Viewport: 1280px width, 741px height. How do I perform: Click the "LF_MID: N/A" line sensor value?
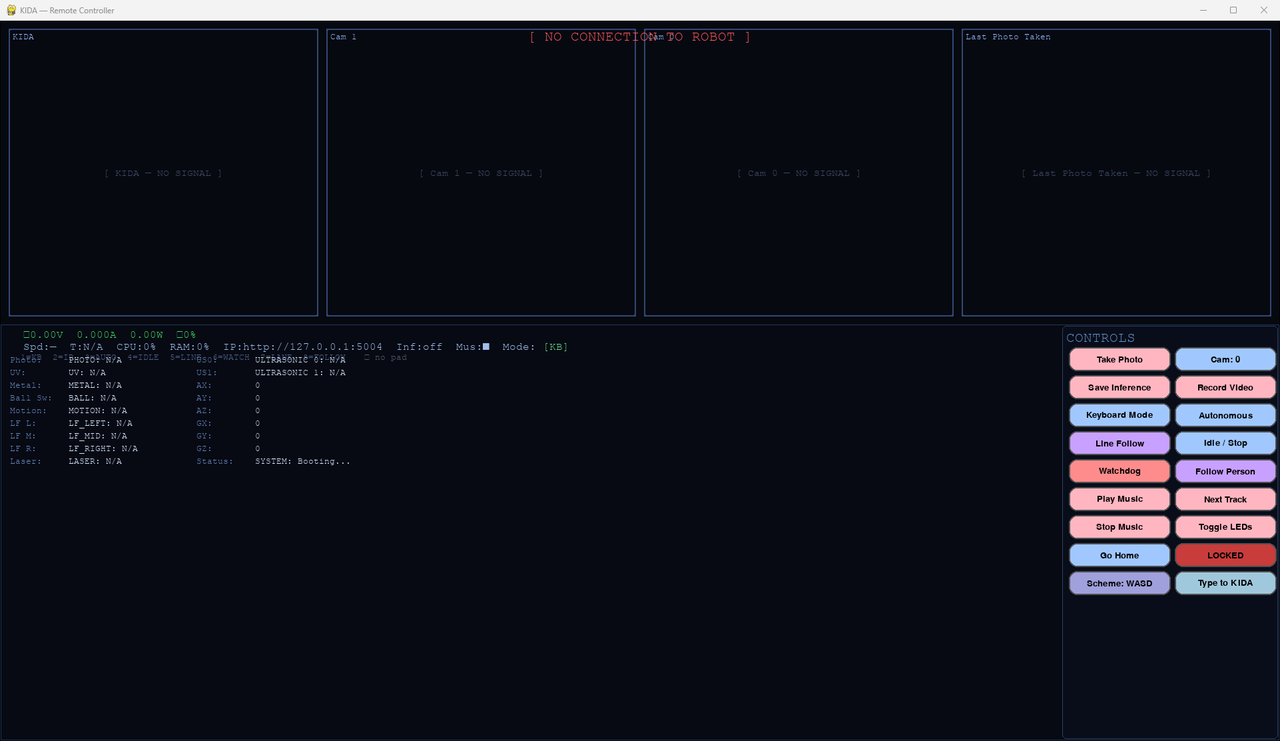(x=98, y=436)
